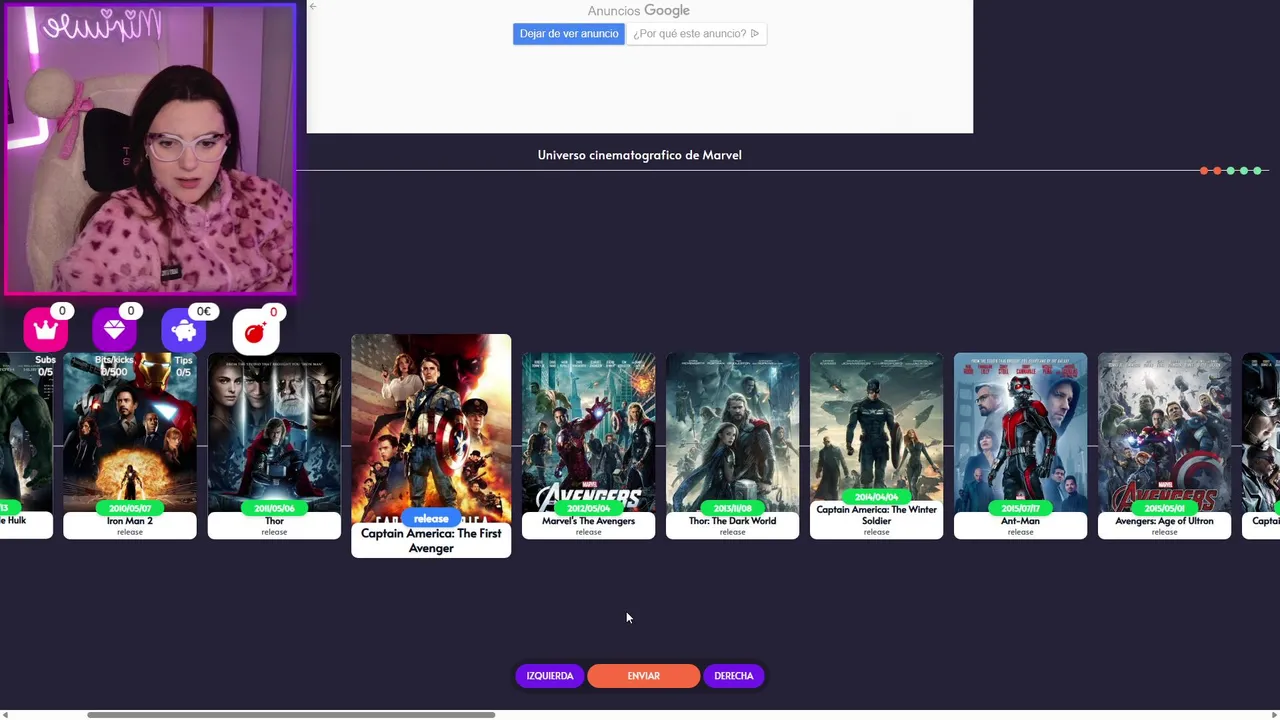Viewport: 1280px width, 720px height.
Task: Click the red bomb icon
Action: click(x=255, y=332)
